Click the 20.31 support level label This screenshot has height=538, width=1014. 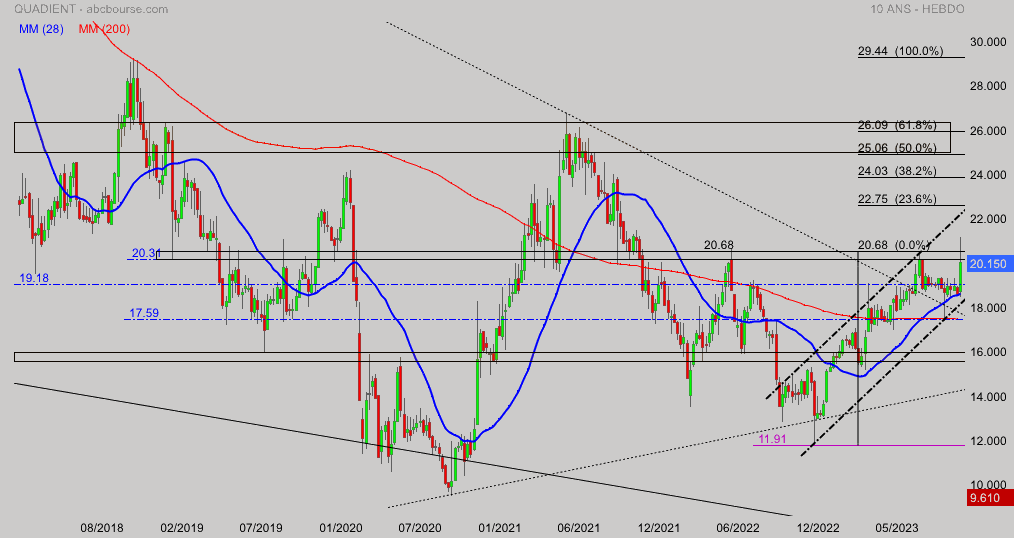click(146, 253)
